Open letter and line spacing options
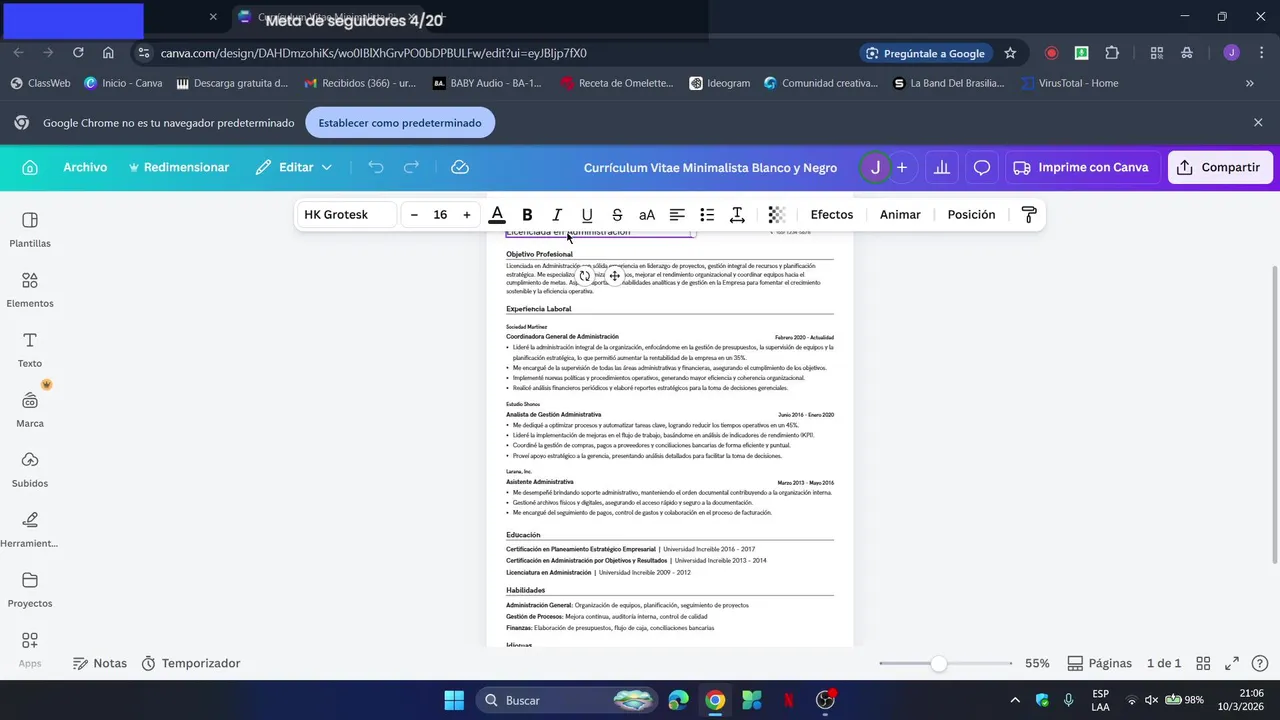This screenshot has height=720, width=1280. point(737,215)
